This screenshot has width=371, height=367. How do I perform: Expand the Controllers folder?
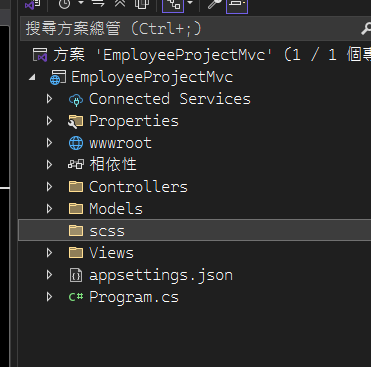50,187
